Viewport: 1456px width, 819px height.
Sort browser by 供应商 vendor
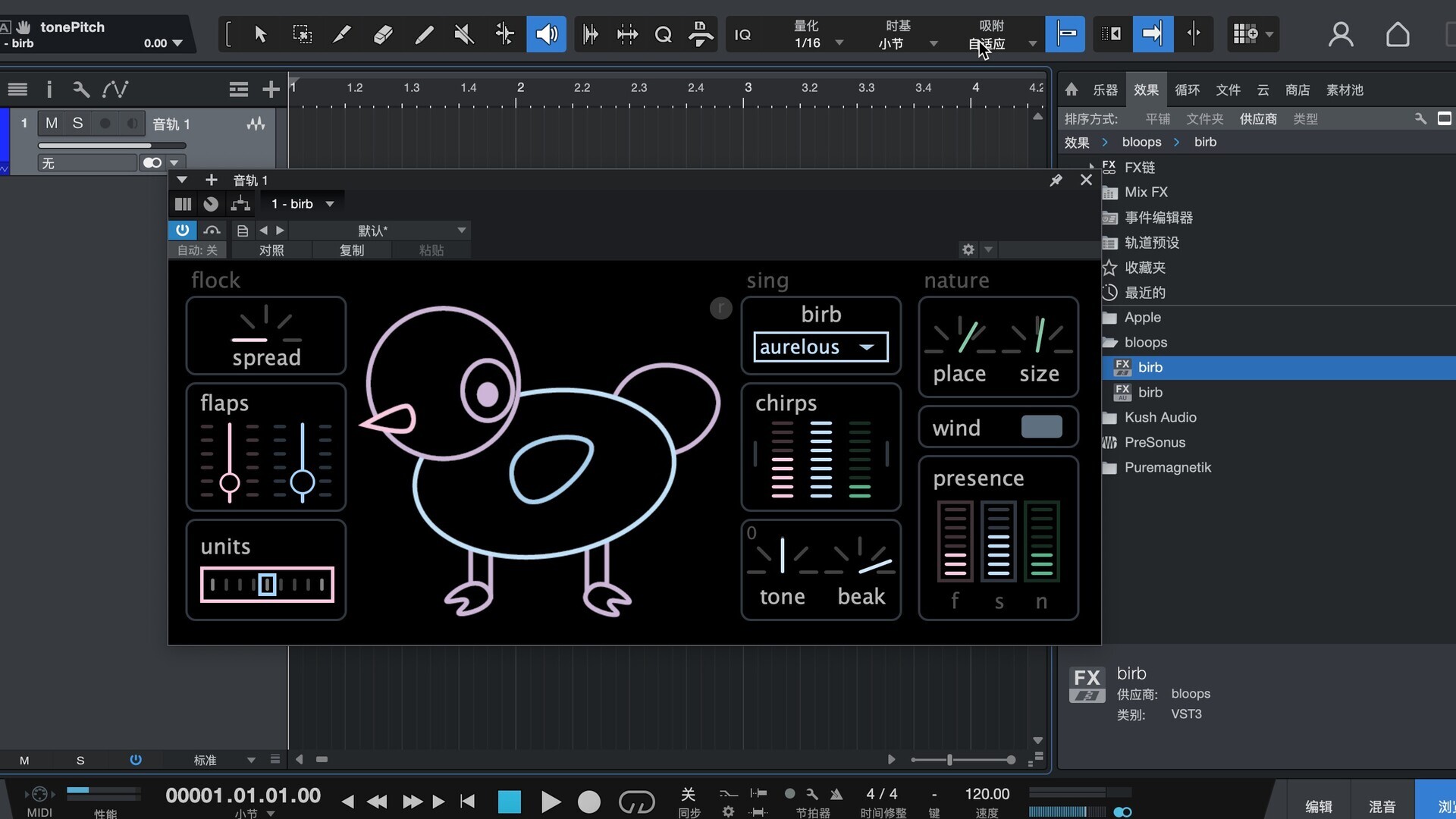[1258, 119]
